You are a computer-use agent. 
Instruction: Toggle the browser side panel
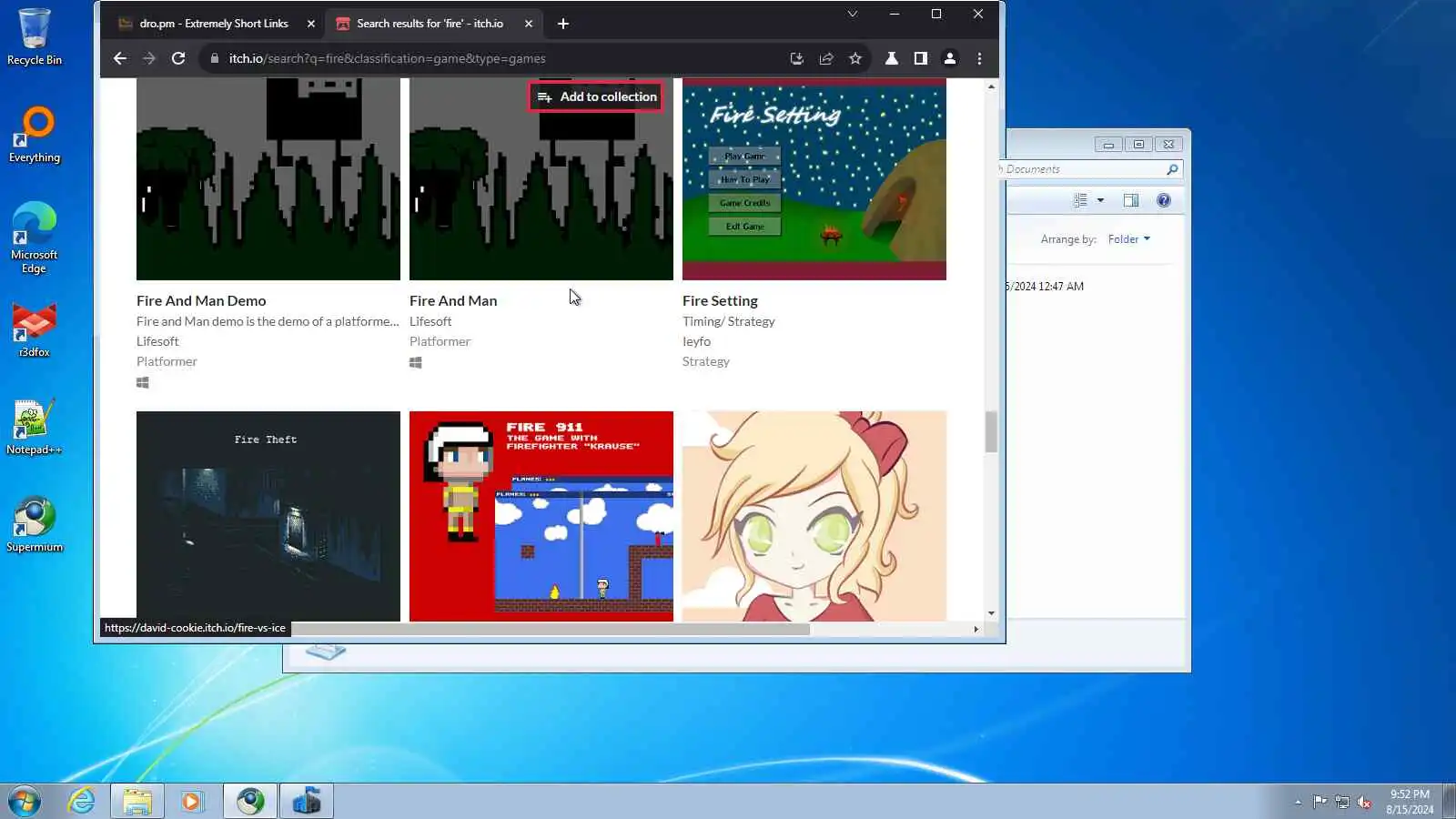coord(921,58)
